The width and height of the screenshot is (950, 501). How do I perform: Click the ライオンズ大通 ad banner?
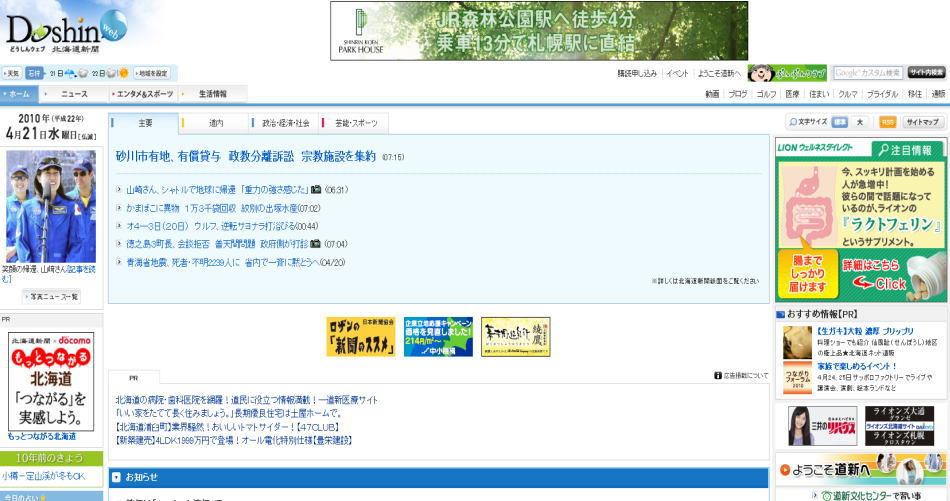point(899,426)
